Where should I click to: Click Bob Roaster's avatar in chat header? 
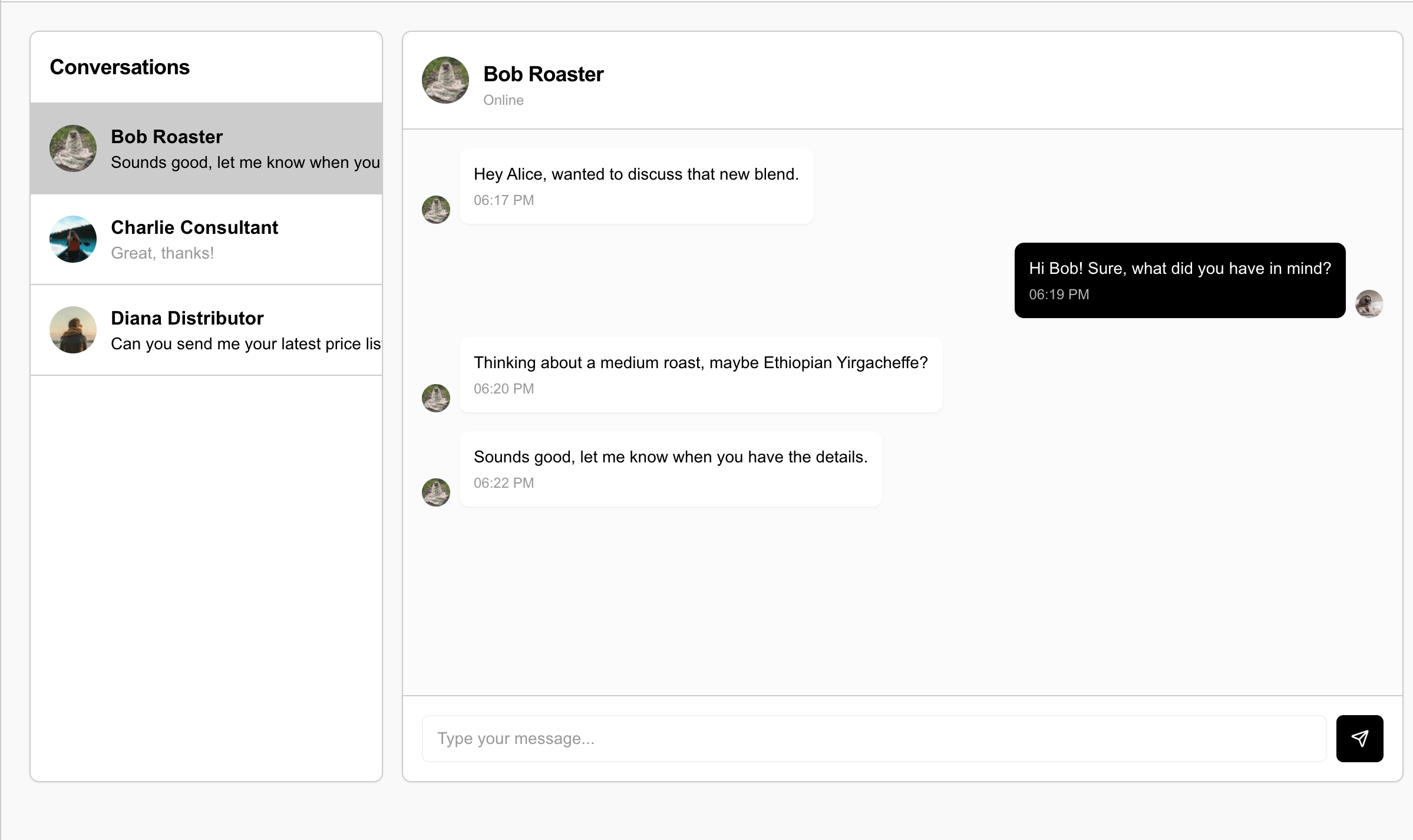(445, 80)
